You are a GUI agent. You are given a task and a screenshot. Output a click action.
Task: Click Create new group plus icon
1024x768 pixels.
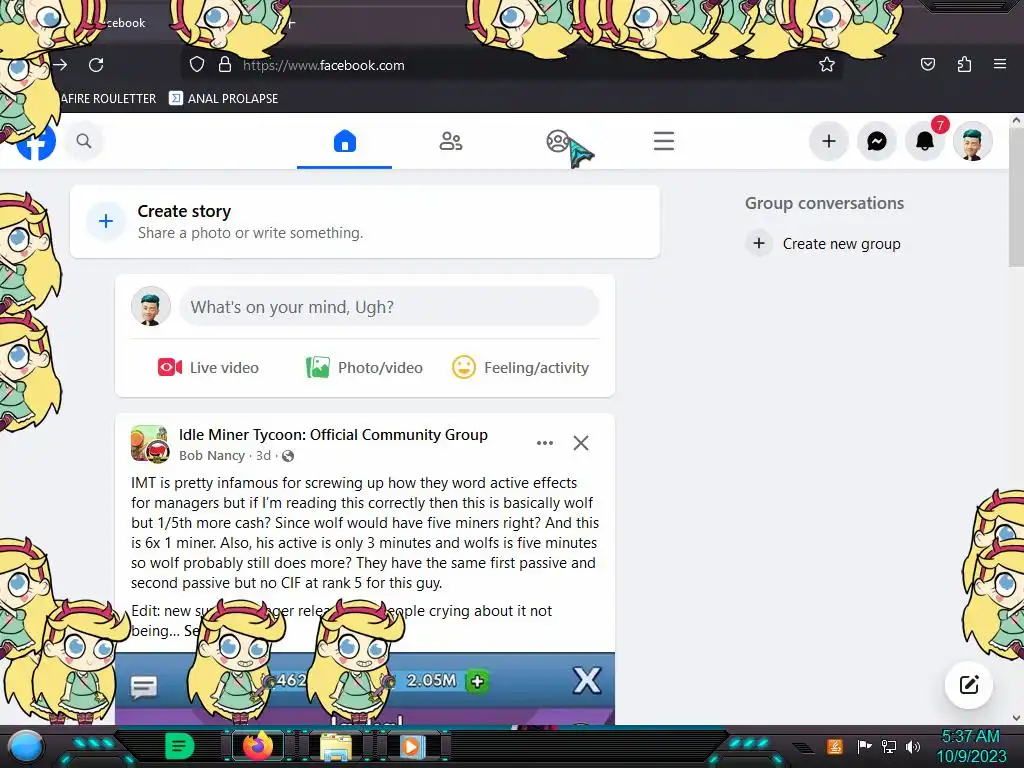(758, 244)
